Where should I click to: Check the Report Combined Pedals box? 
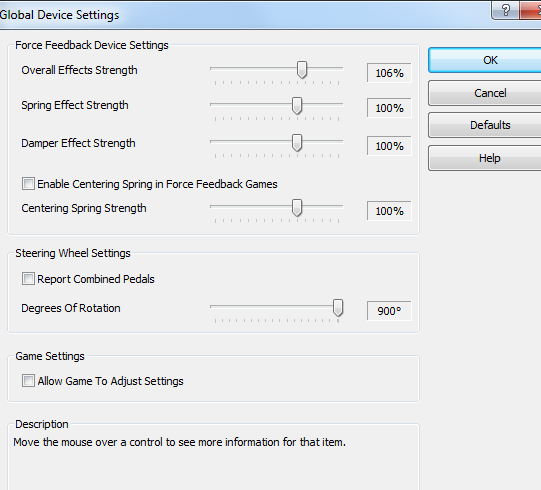[x=28, y=278]
